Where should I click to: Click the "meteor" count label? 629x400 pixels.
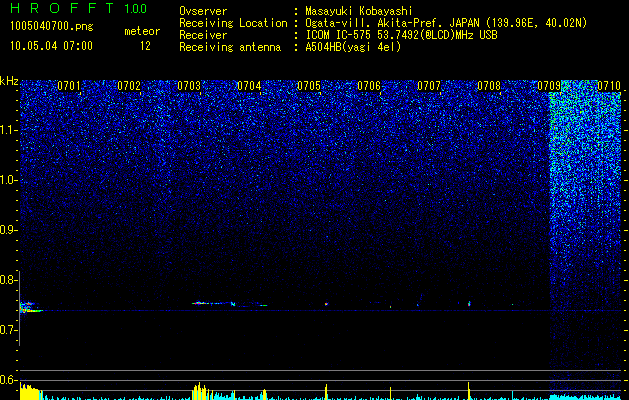coord(142,31)
